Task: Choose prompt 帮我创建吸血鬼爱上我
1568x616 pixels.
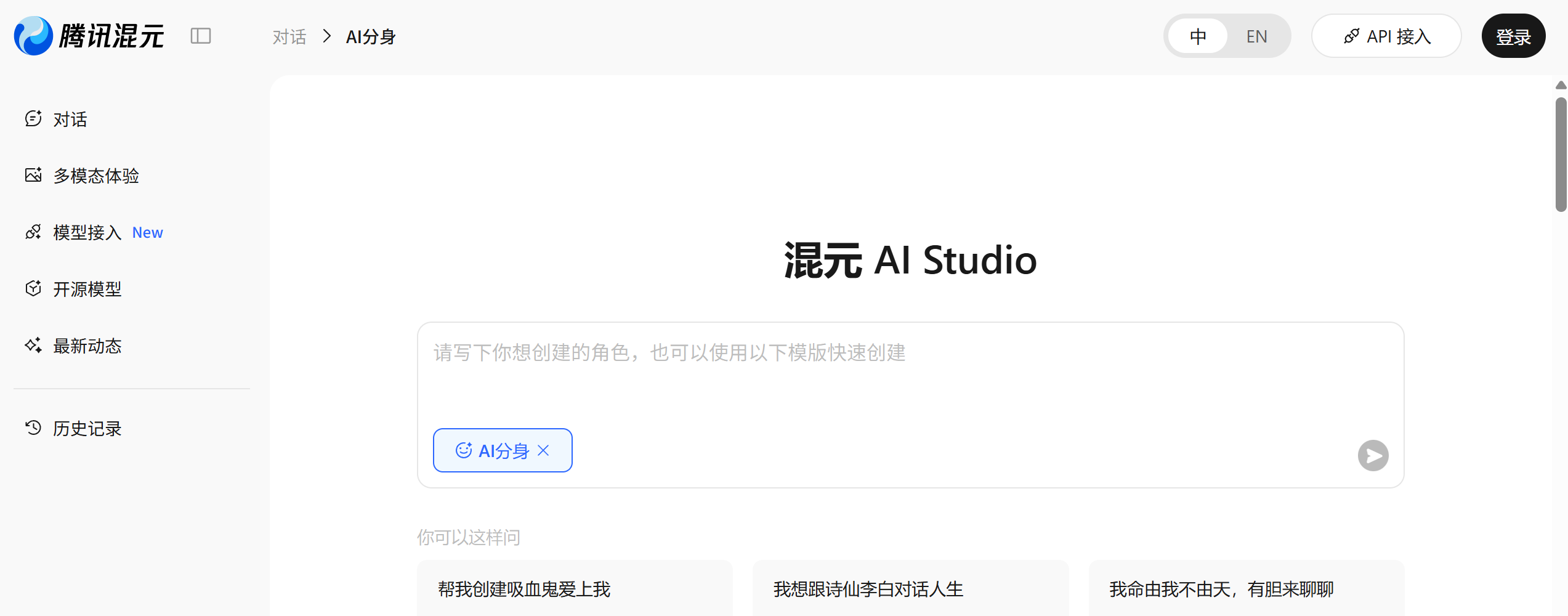Action: point(575,589)
